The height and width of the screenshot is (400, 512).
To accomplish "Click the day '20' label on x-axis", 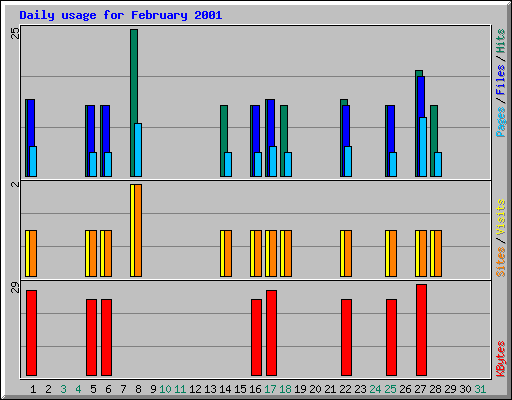I will pos(315,389).
